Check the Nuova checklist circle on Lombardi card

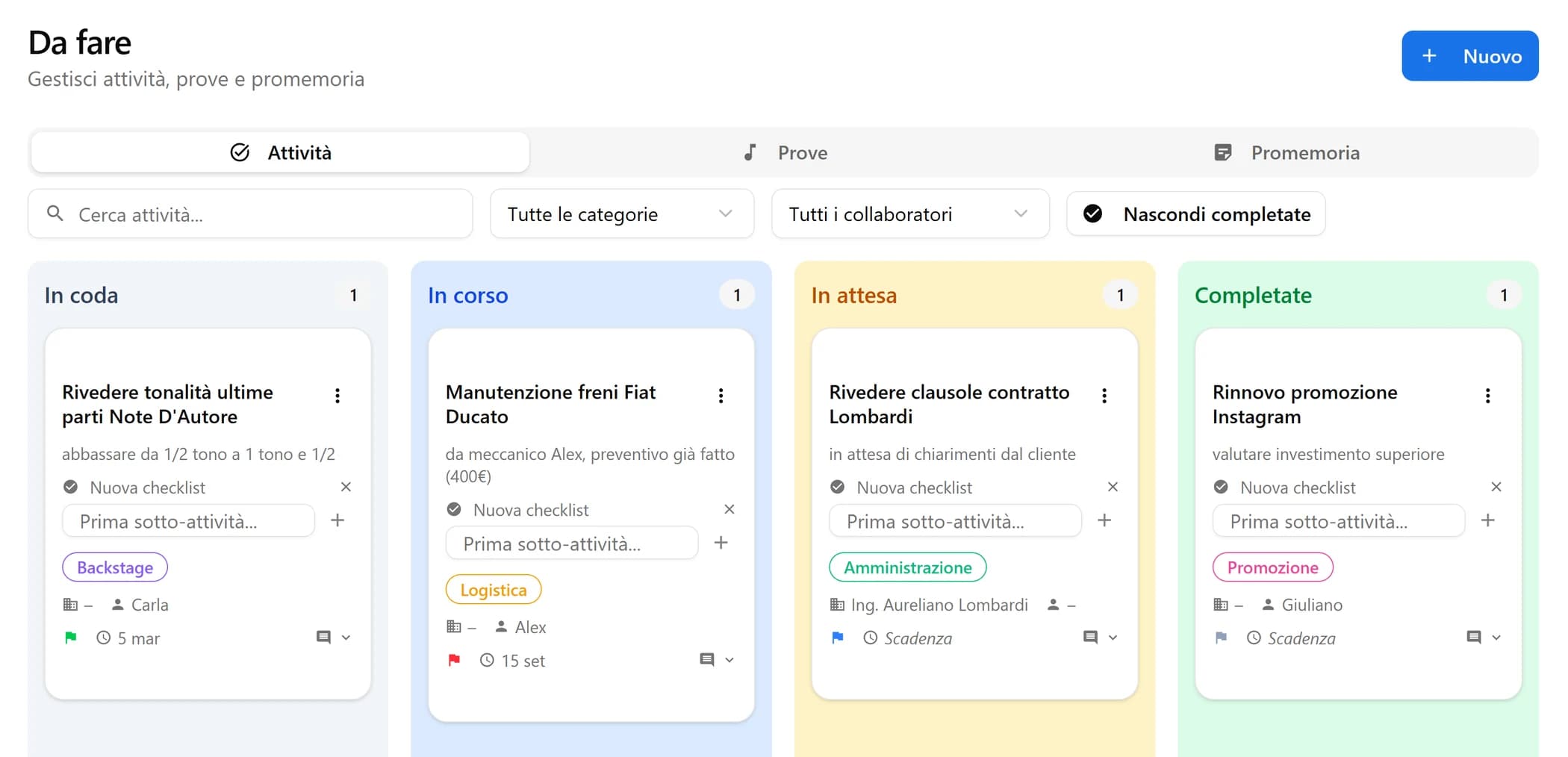click(x=837, y=487)
